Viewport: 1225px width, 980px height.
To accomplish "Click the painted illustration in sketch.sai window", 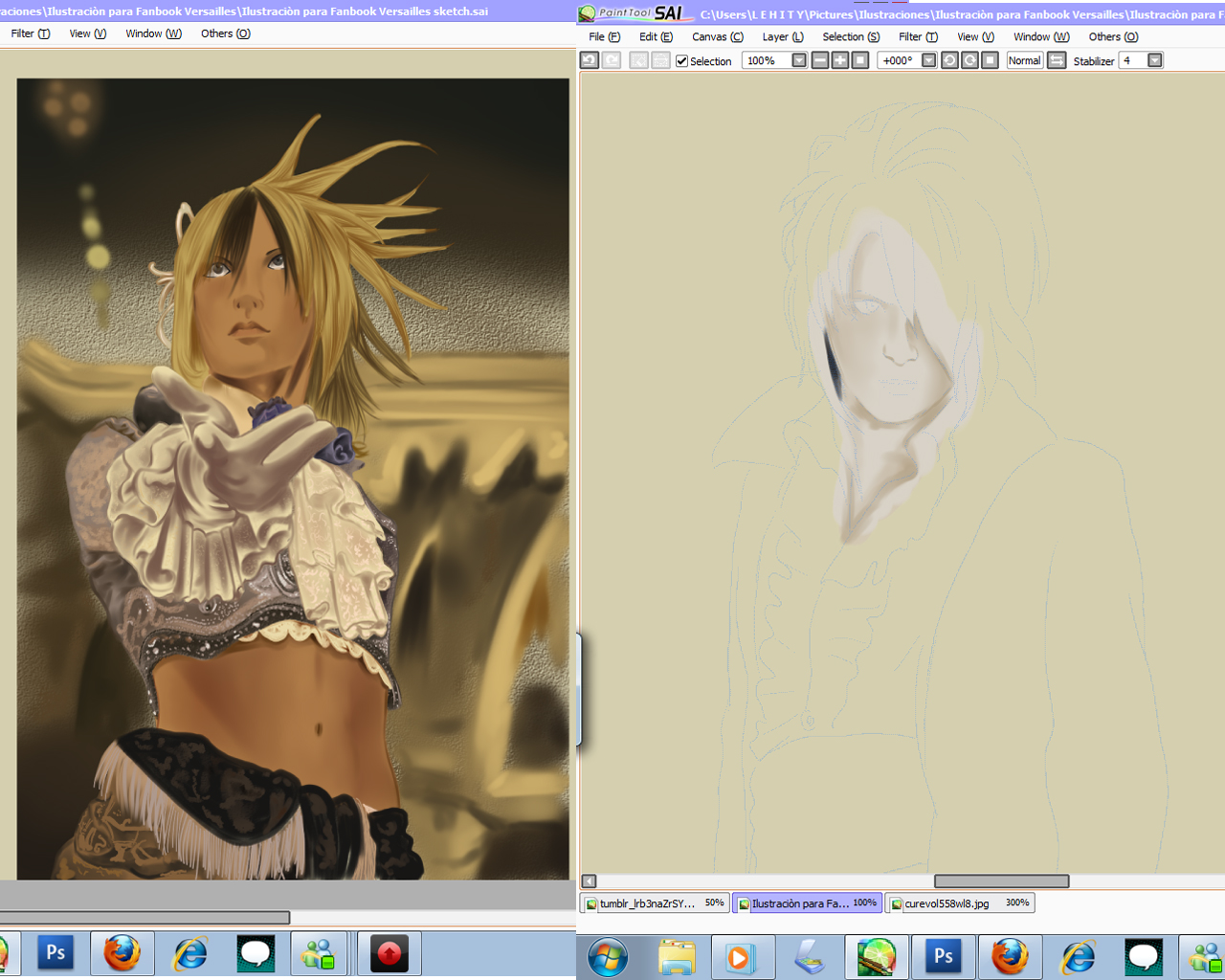I will pos(293,479).
